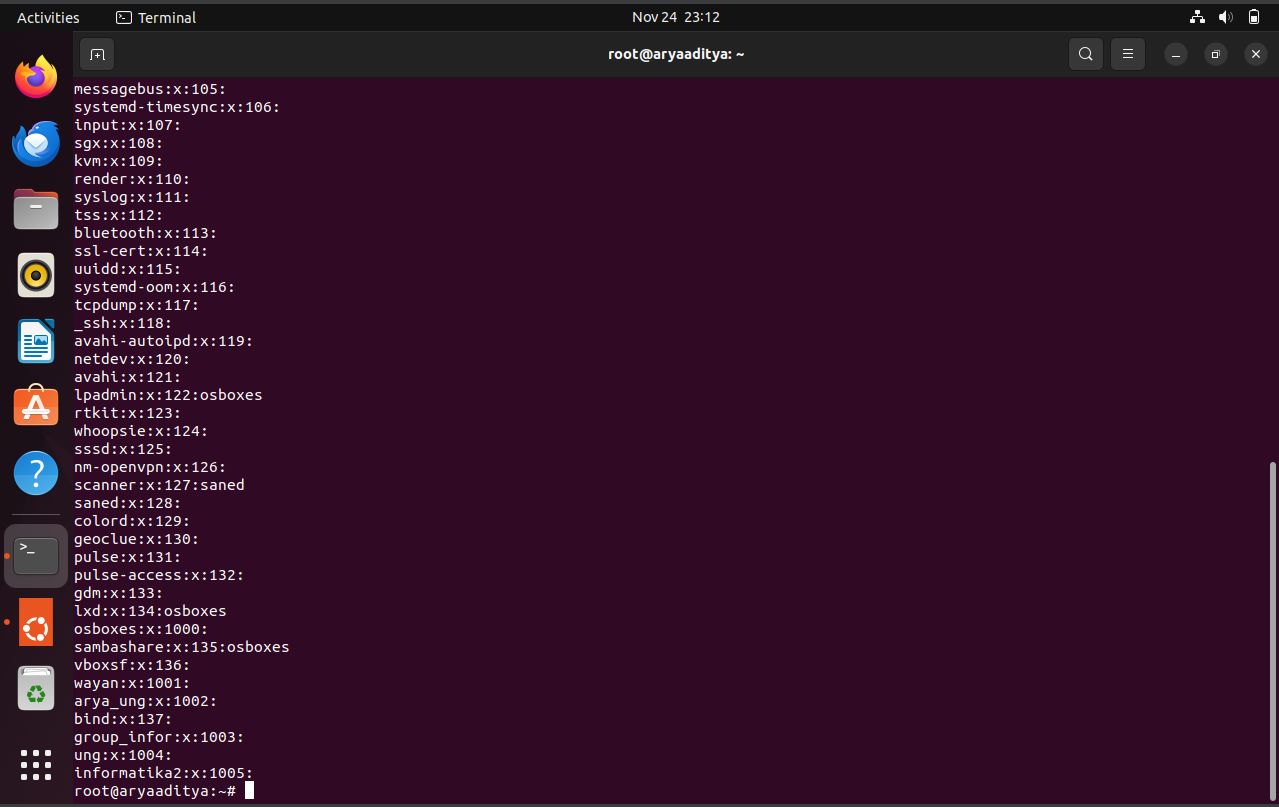The height and width of the screenshot is (807, 1279).
Task: Open the terminal search button
Action: pos(1086,54)
